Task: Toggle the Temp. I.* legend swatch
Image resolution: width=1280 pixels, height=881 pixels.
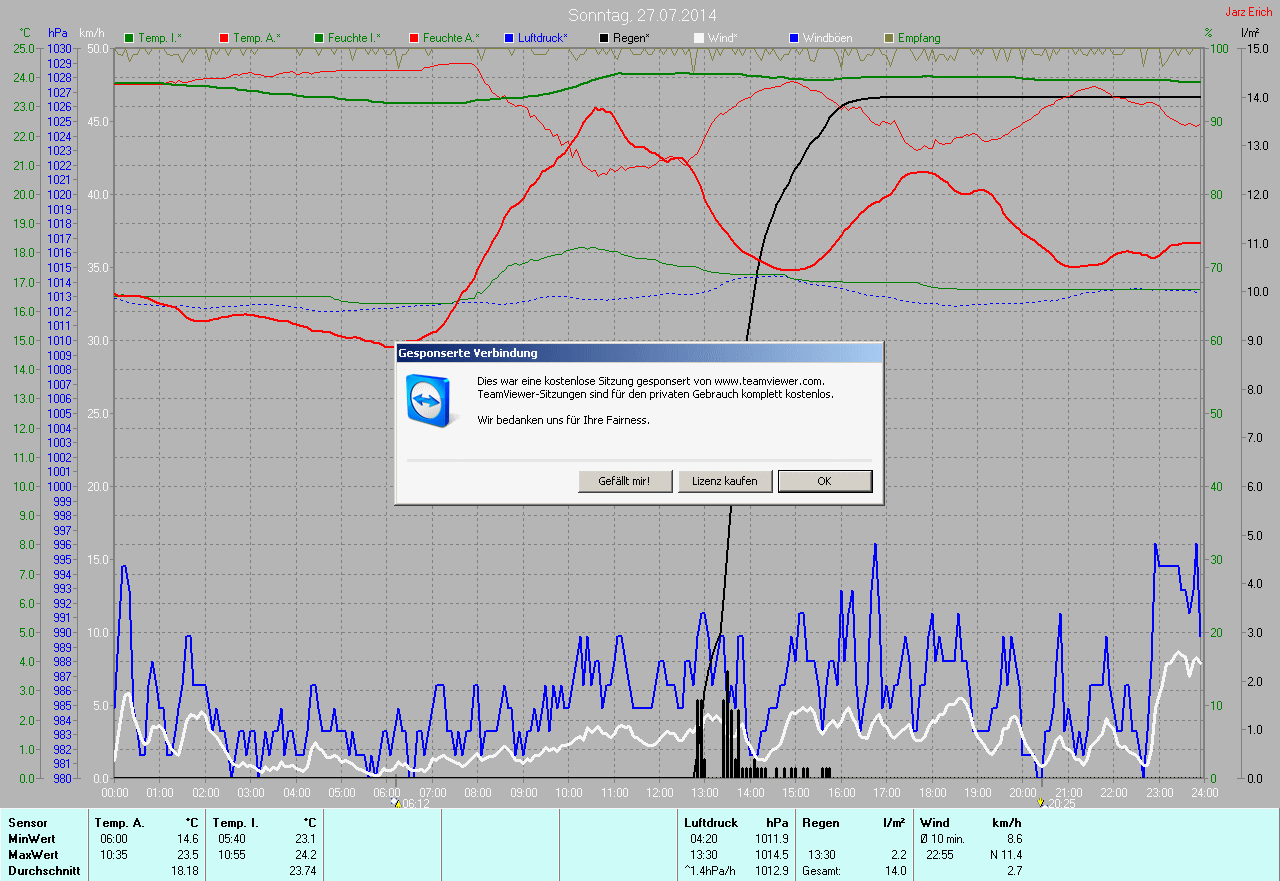Action: click(129, 38)
